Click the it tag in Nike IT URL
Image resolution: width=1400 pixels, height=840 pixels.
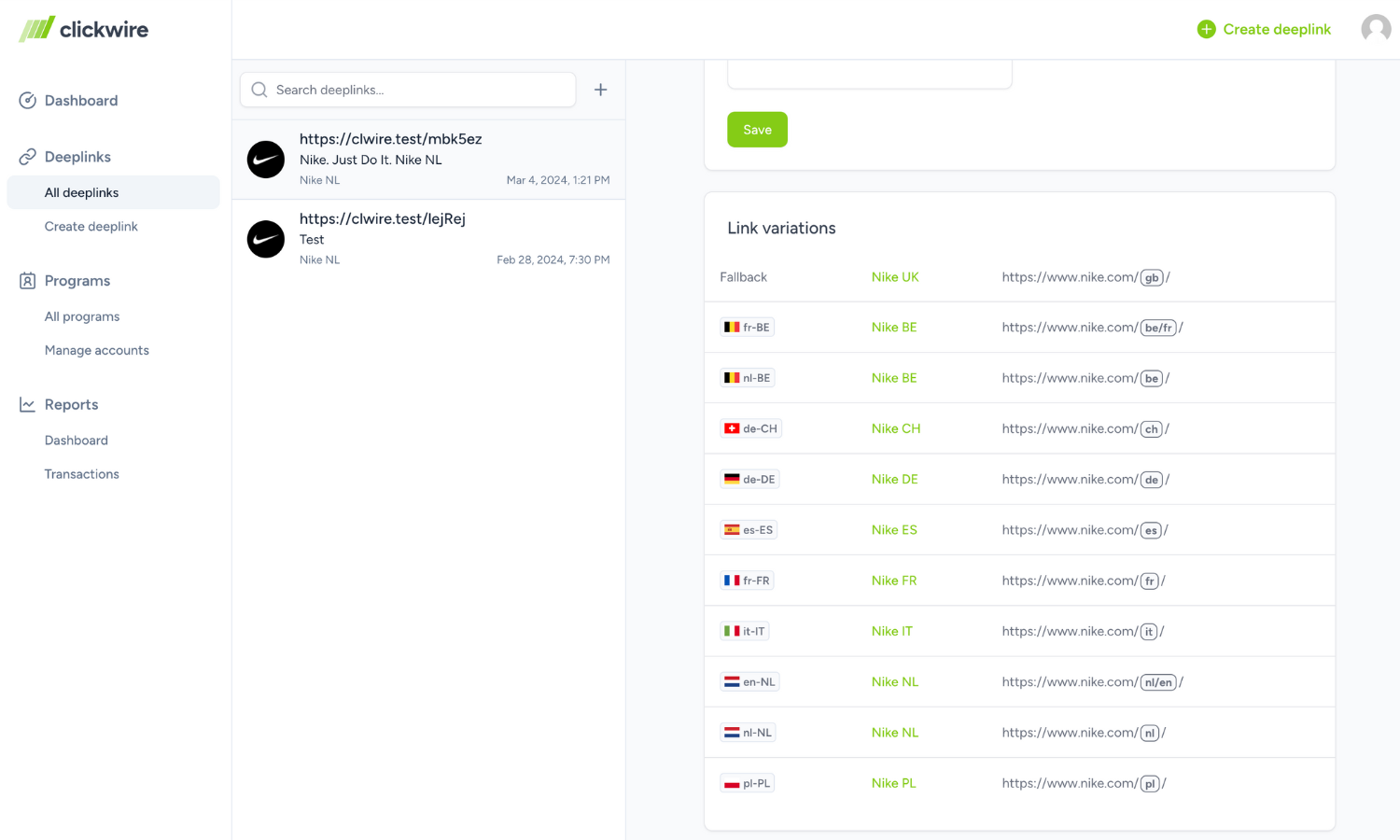1150,632
